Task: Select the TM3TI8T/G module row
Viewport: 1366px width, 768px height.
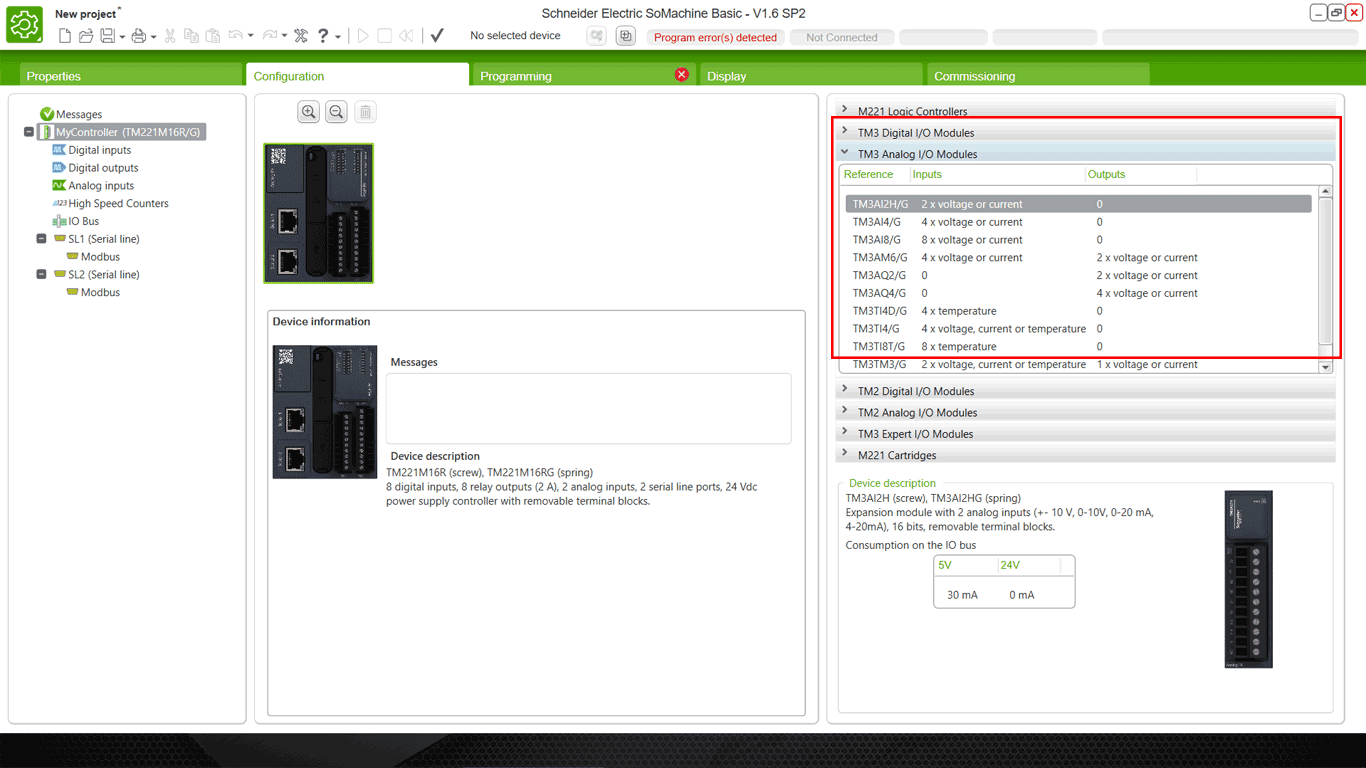Action: (x=1078, y=346)
